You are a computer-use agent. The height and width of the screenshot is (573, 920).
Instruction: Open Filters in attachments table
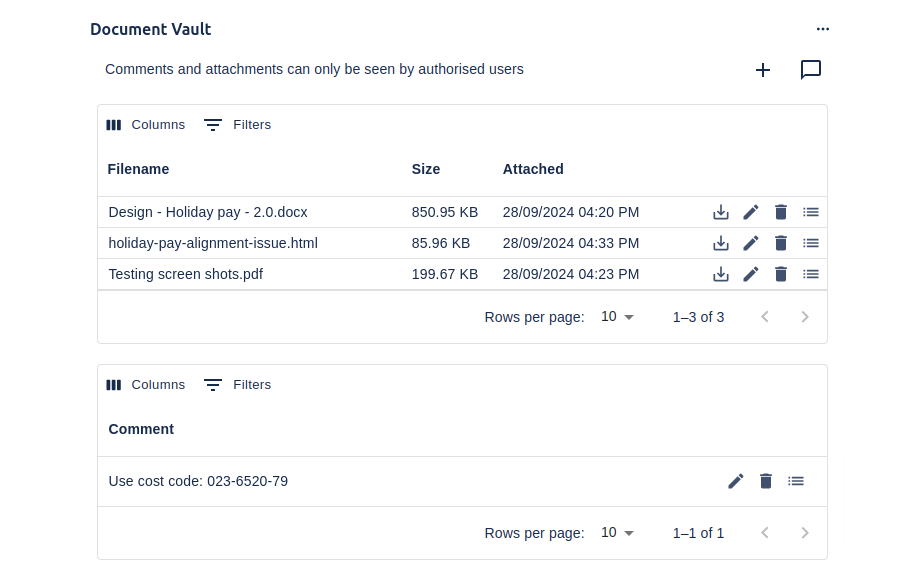click(237, 125)
